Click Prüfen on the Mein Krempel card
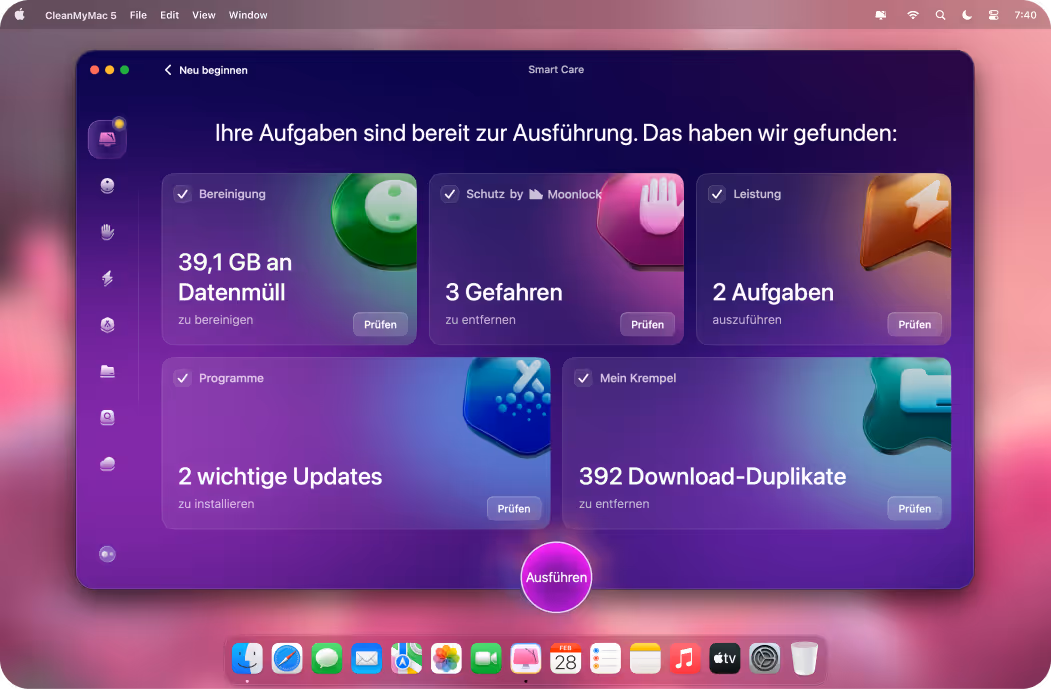Image resolution: width=1051 pixels, height=689 pixels. tap(915, 509)
